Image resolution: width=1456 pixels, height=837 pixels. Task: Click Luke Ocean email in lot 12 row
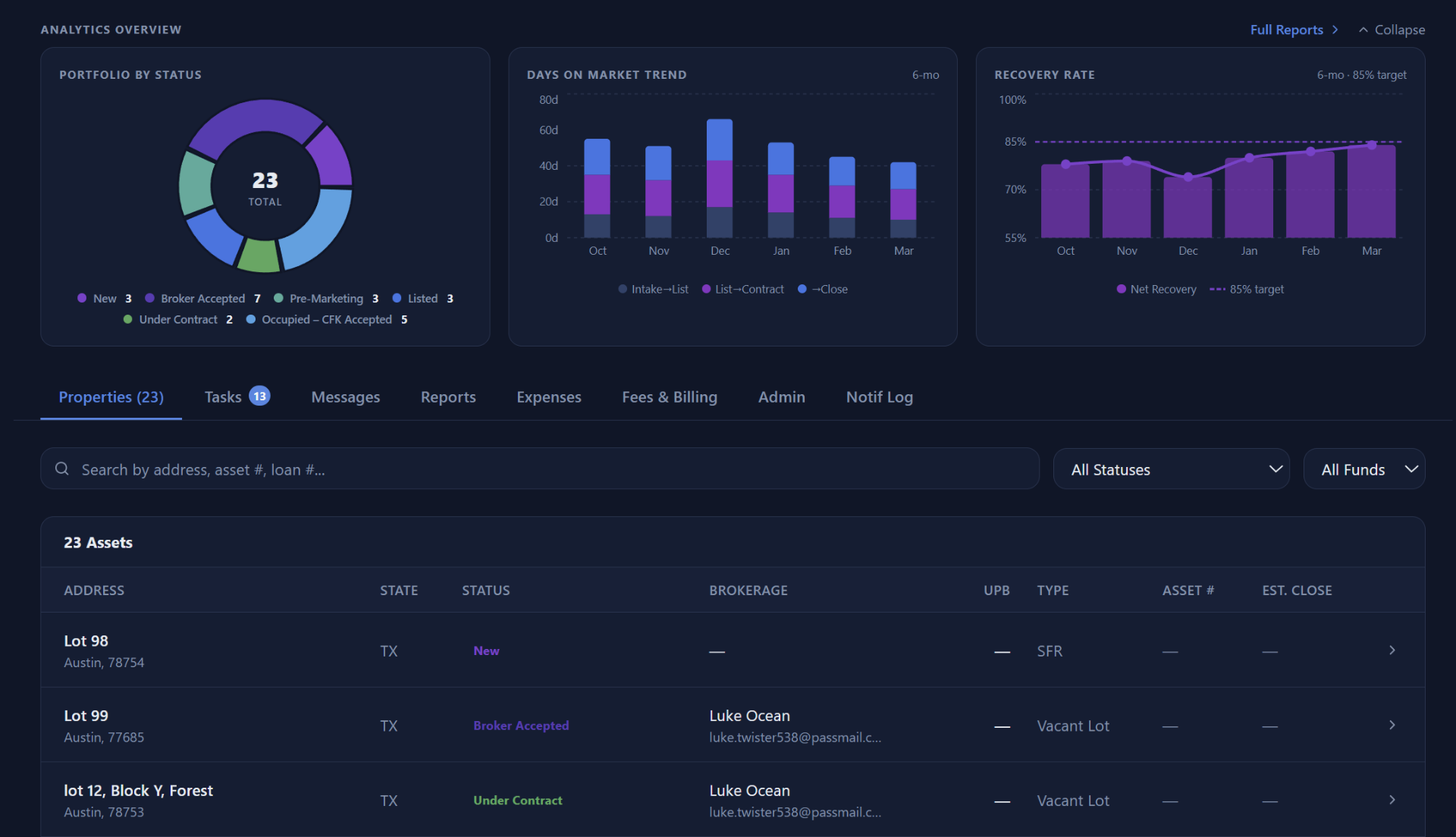coord(795,812)
